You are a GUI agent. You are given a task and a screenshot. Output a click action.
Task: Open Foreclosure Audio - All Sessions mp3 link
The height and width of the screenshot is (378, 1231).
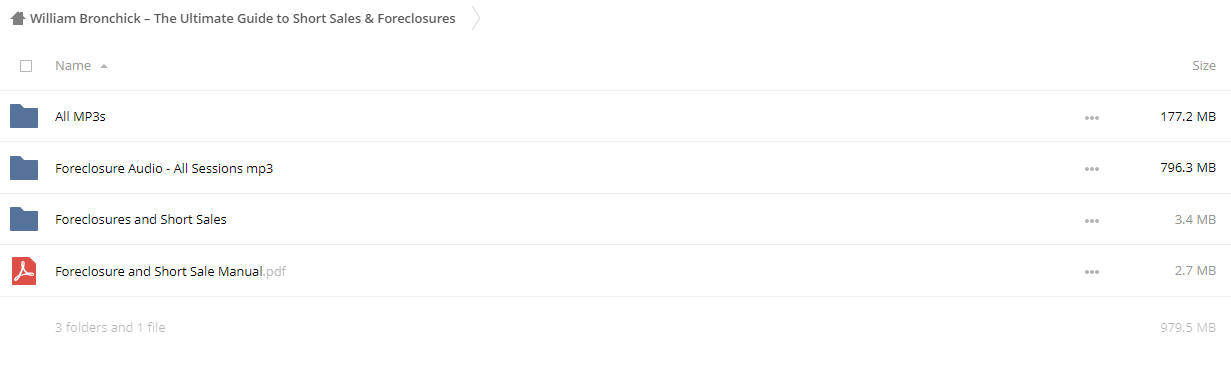(x=164, y=168)
